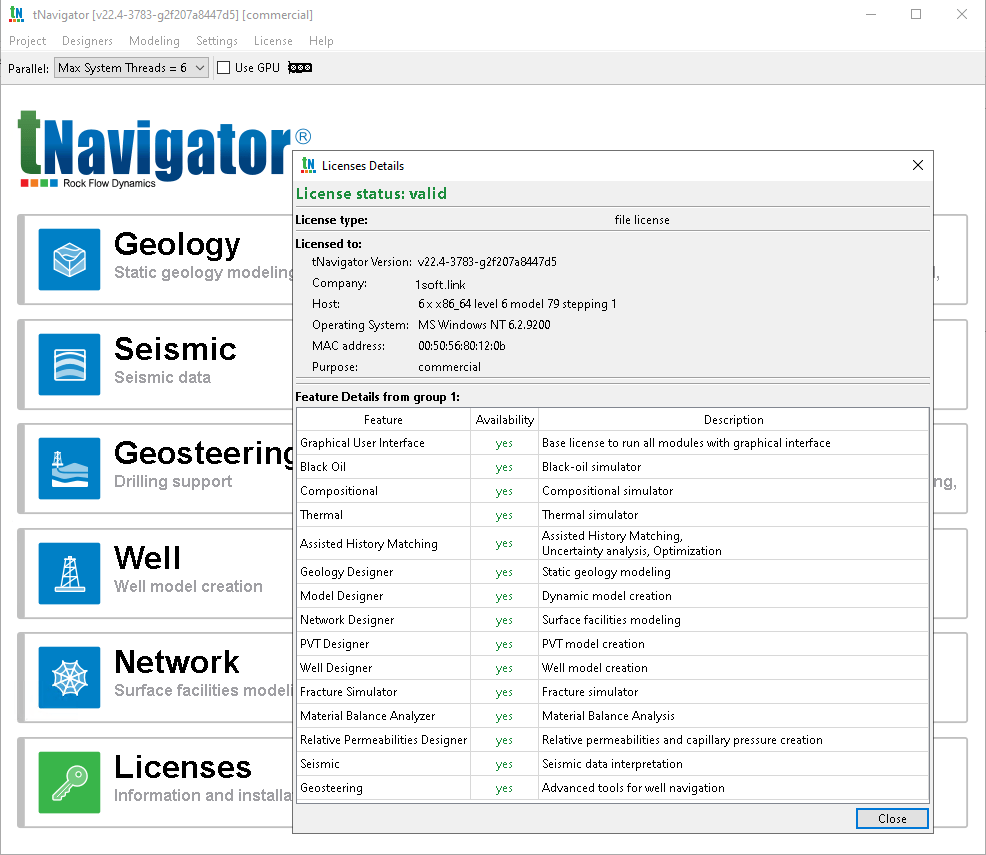
Task: Click the 'yes' availability for Geosteering row
Action: coord(504,788)
